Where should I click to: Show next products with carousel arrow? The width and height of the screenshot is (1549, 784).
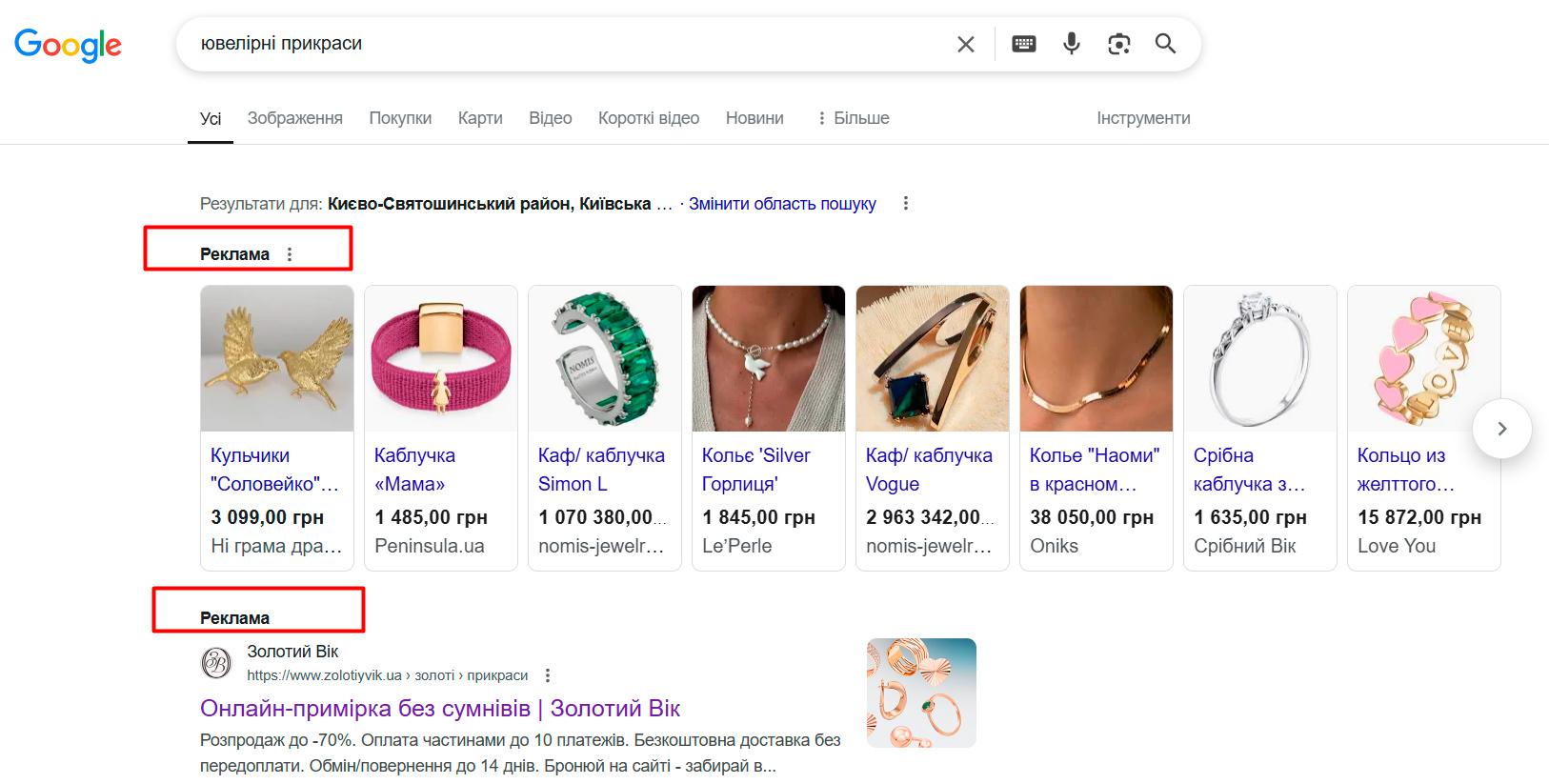1501,429
